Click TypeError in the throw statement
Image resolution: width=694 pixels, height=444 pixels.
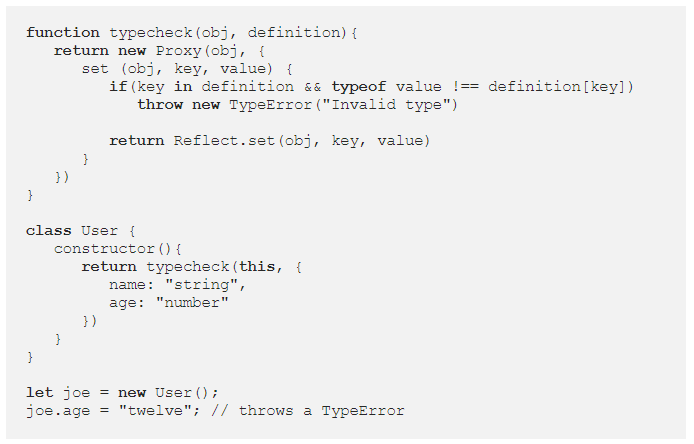270,105
